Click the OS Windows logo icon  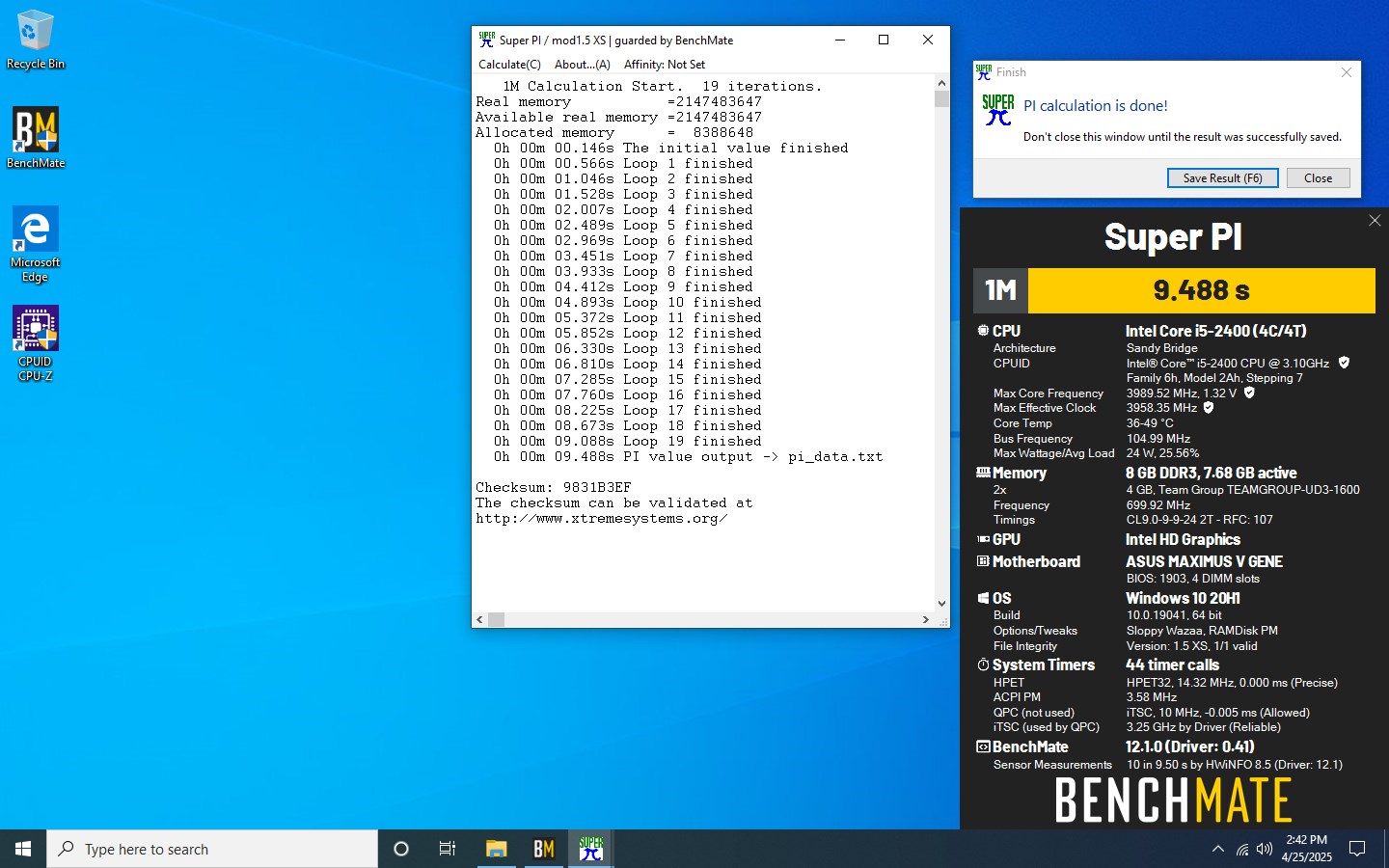pos(983,598)
